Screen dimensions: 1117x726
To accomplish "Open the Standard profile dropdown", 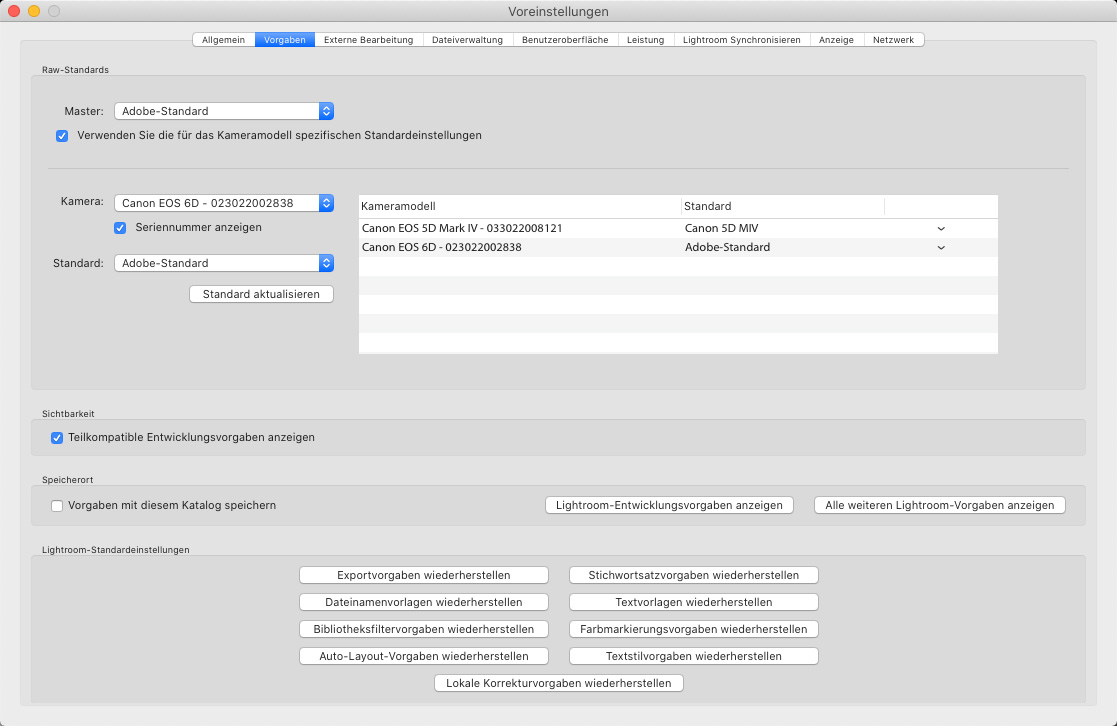I will click(x=223, y=263).
